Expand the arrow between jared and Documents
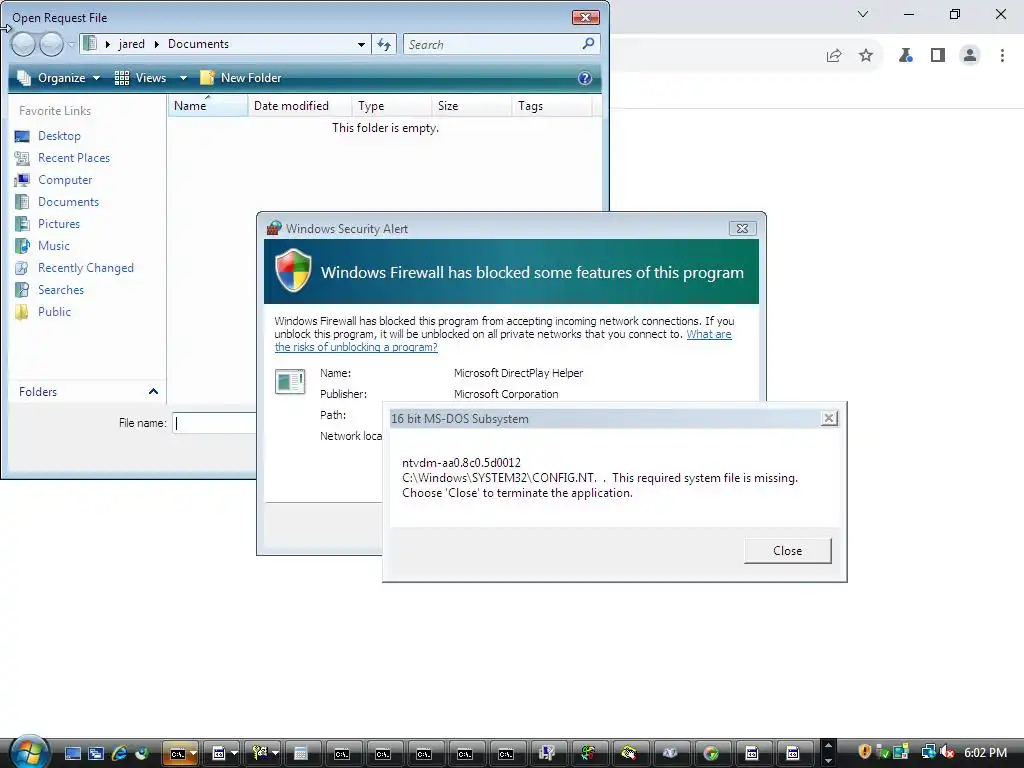 [157, 44]
